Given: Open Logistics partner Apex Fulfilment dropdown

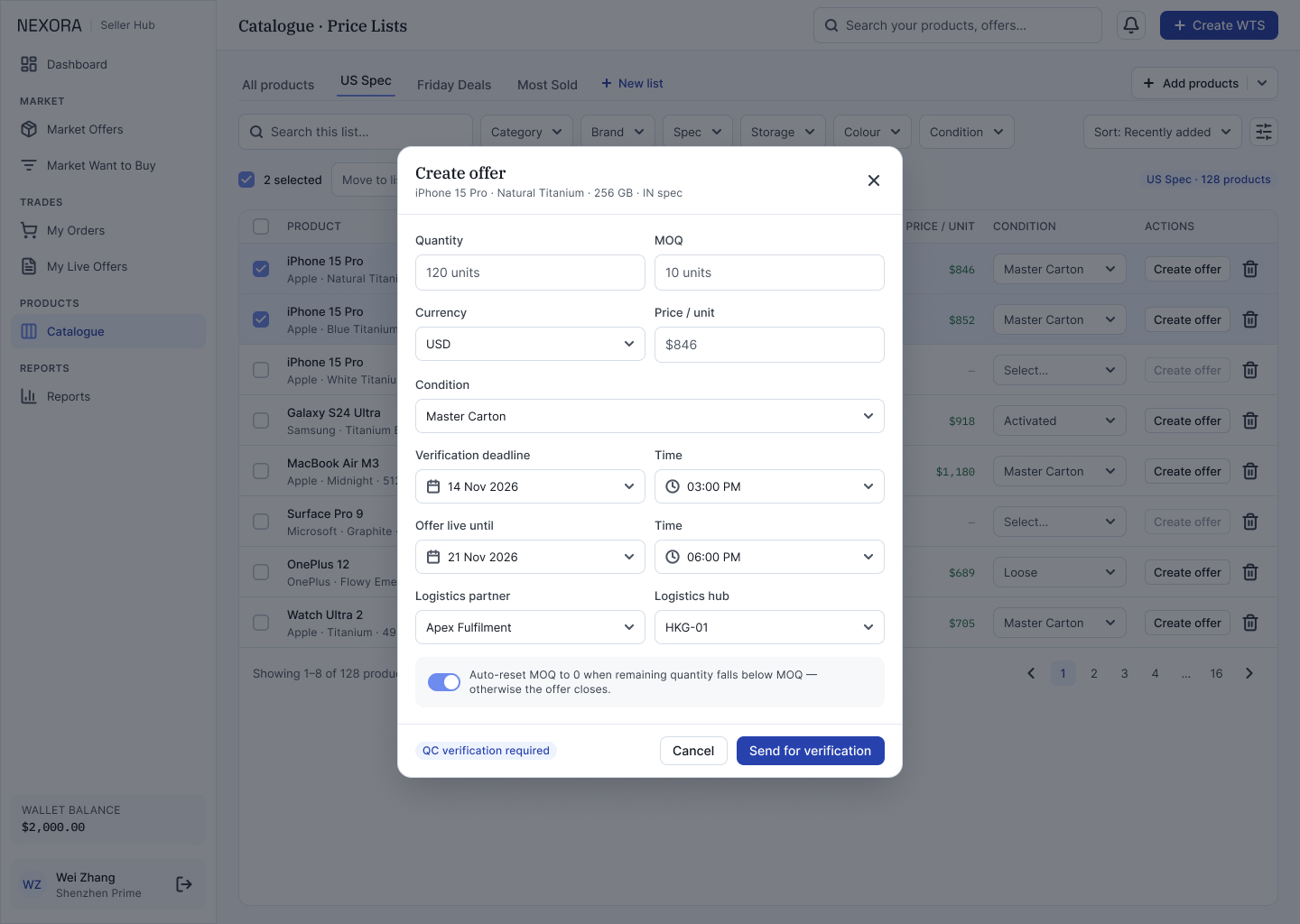Looking at the screenshot, I should [x=530, y=627].
